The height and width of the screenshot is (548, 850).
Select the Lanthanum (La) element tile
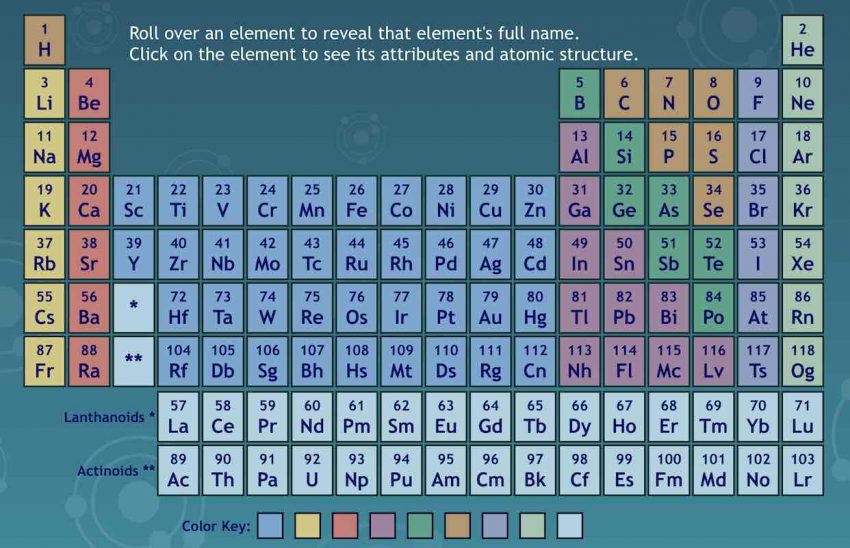pyautogui.click(x=179, y=416)
